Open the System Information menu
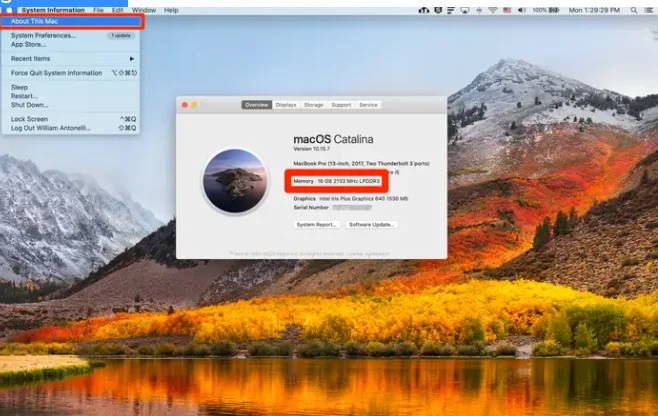This screenshot has height=416, width=658. pyautogui.click(x=53, y=10)
